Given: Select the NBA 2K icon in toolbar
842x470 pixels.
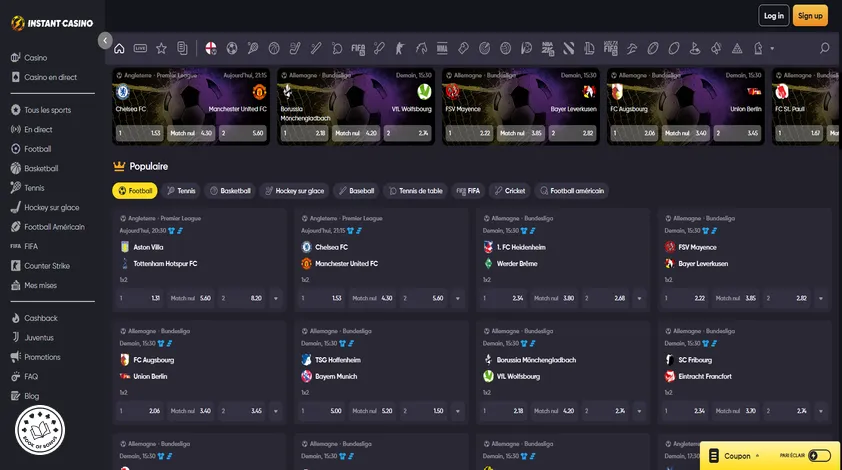Looking at the screenshot, I should pos(547,48).
